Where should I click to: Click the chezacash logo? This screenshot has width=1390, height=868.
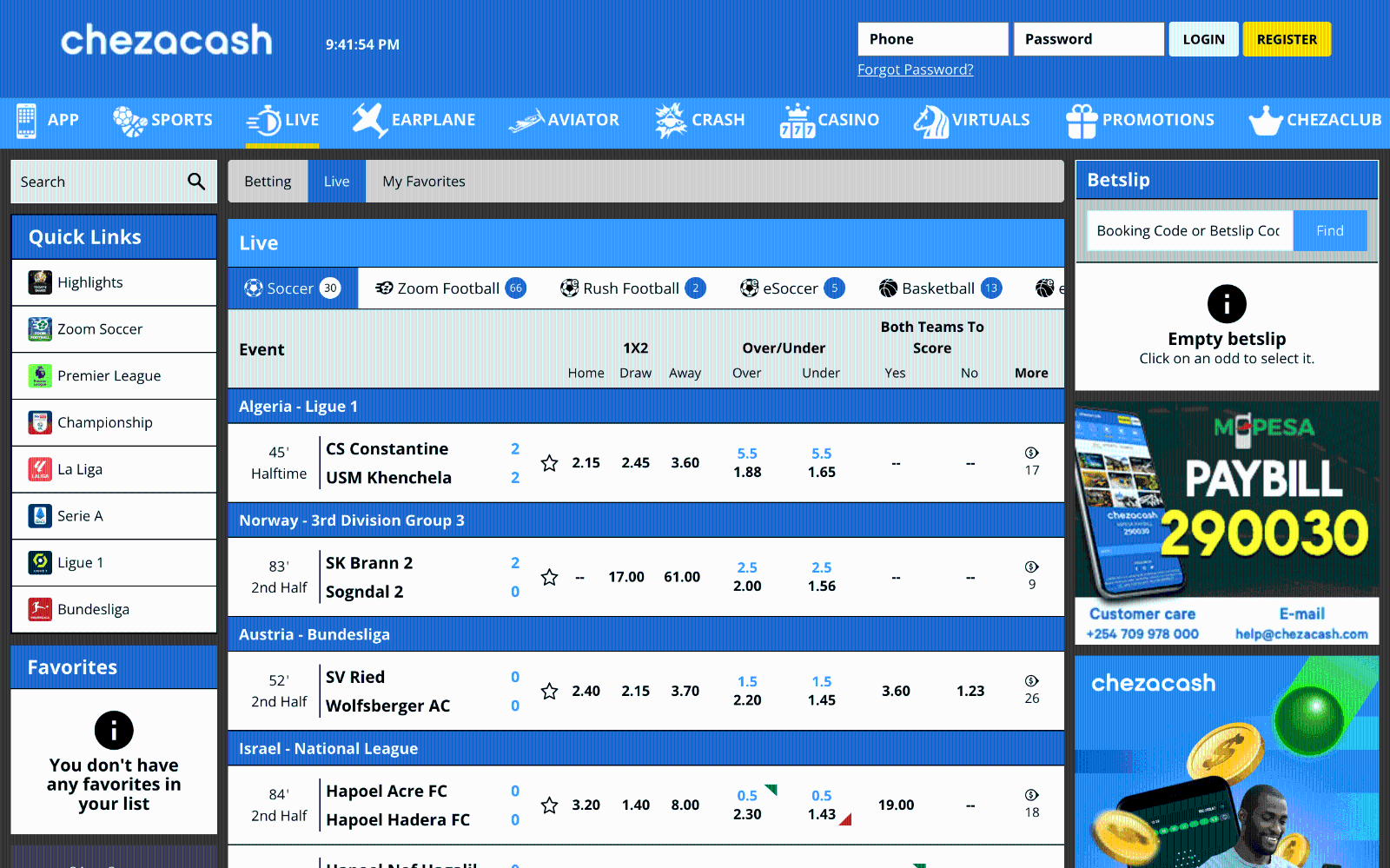(x=166, y=41)
